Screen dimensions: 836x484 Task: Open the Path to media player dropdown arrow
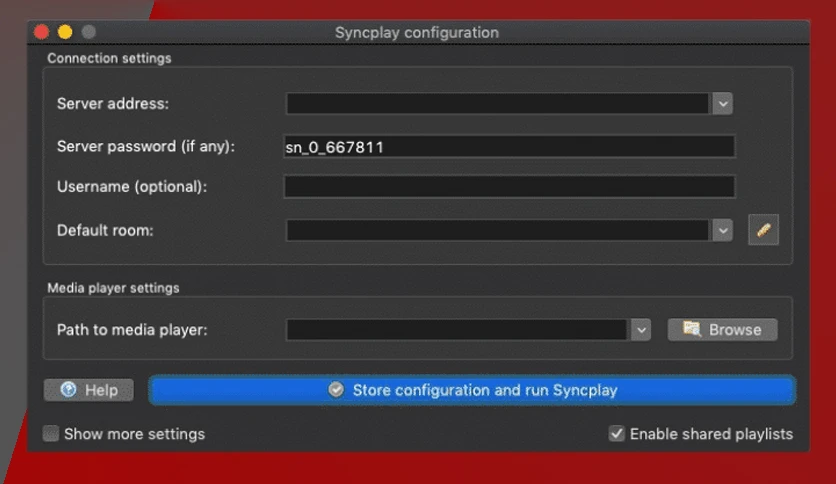click(641, 330)
